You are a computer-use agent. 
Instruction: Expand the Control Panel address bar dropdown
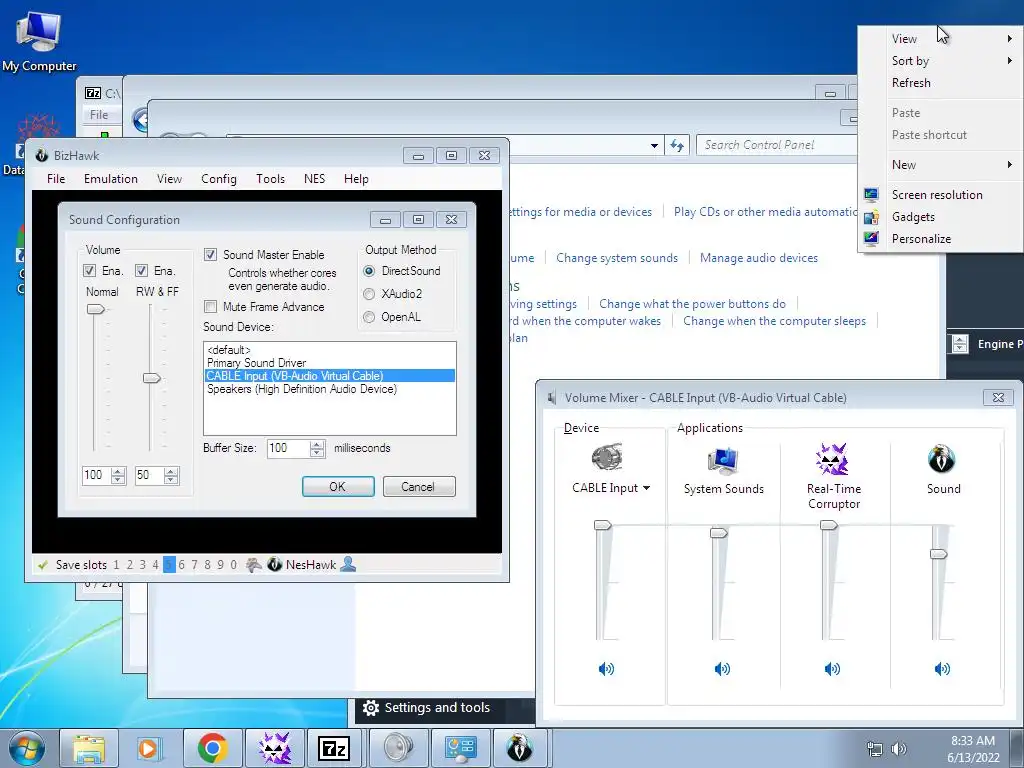click(x=654, y=146)
